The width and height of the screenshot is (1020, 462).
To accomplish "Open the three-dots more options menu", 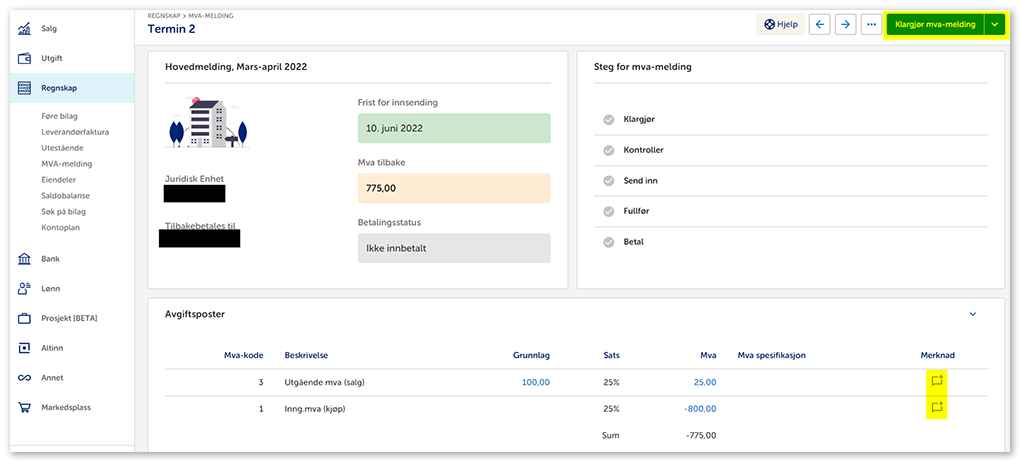I will coord(872,24).
